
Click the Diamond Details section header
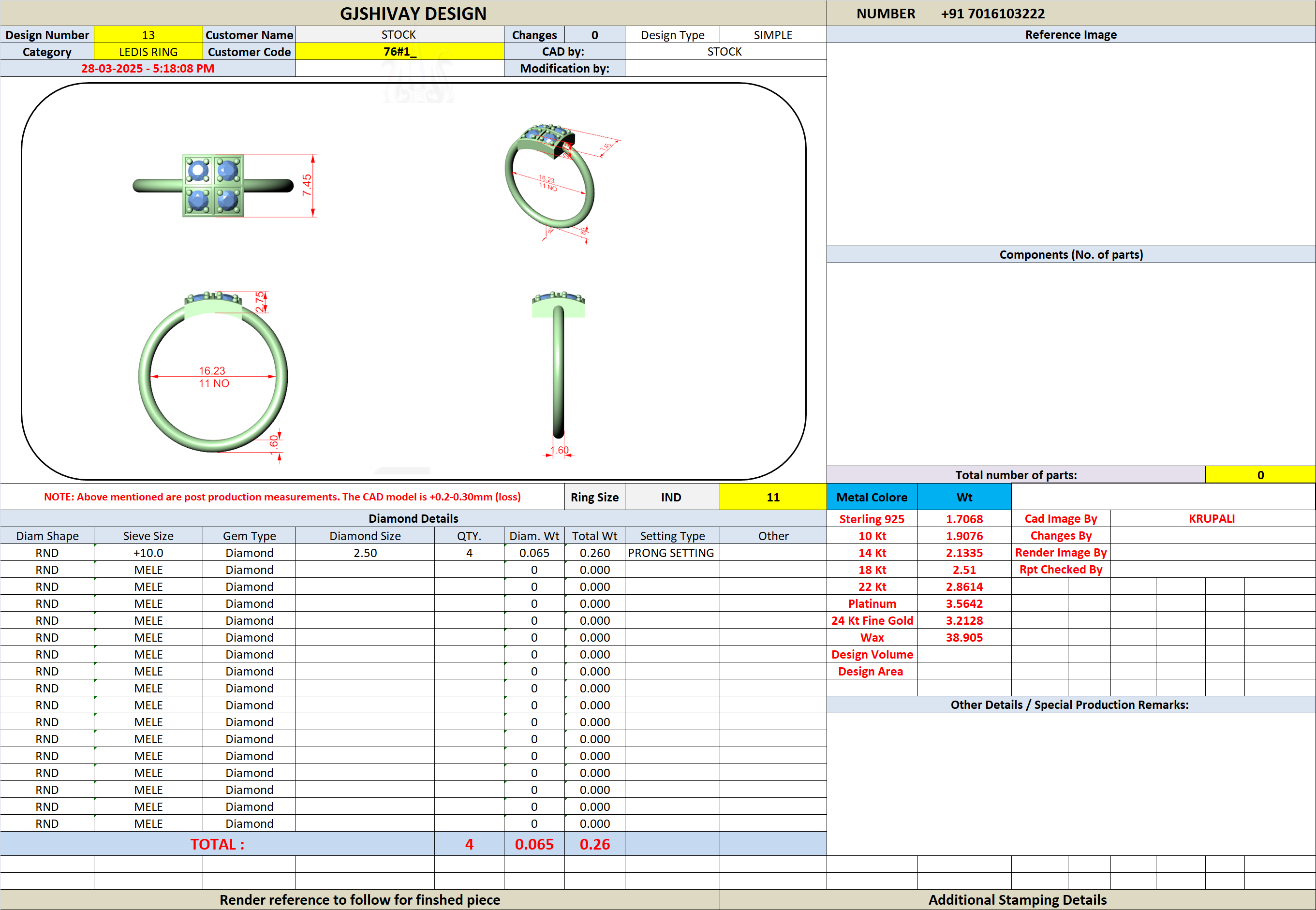pos(414,518)
